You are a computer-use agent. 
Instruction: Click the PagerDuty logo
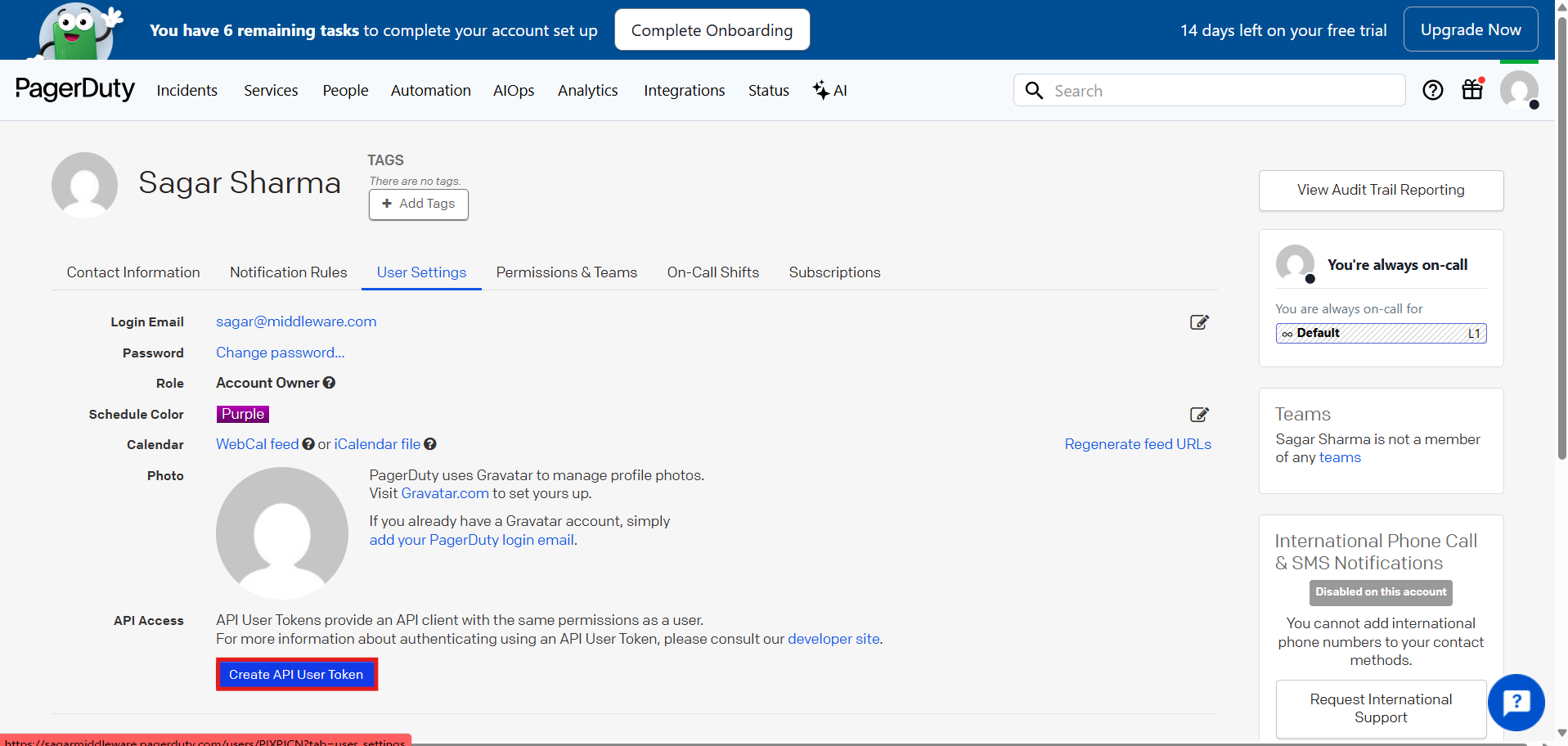pyautogui.click(x=75, y=90)
